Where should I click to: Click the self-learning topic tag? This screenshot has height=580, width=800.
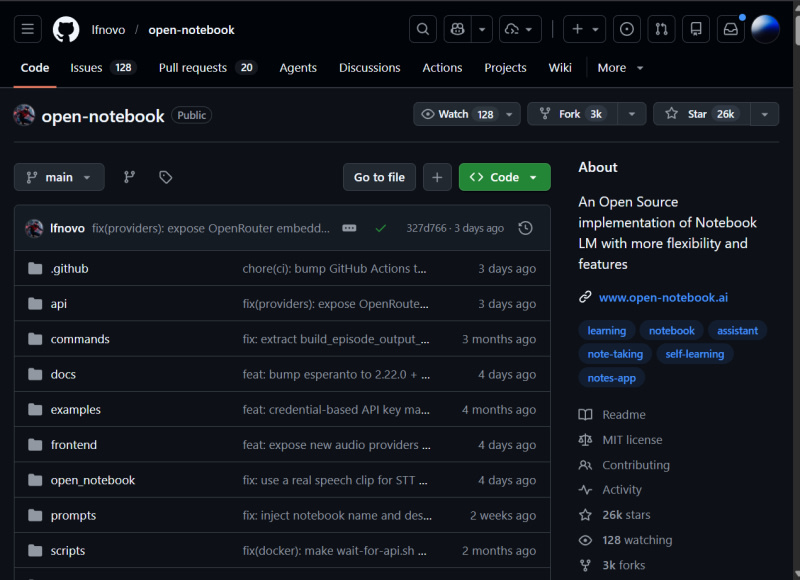(x=694, y=354)
